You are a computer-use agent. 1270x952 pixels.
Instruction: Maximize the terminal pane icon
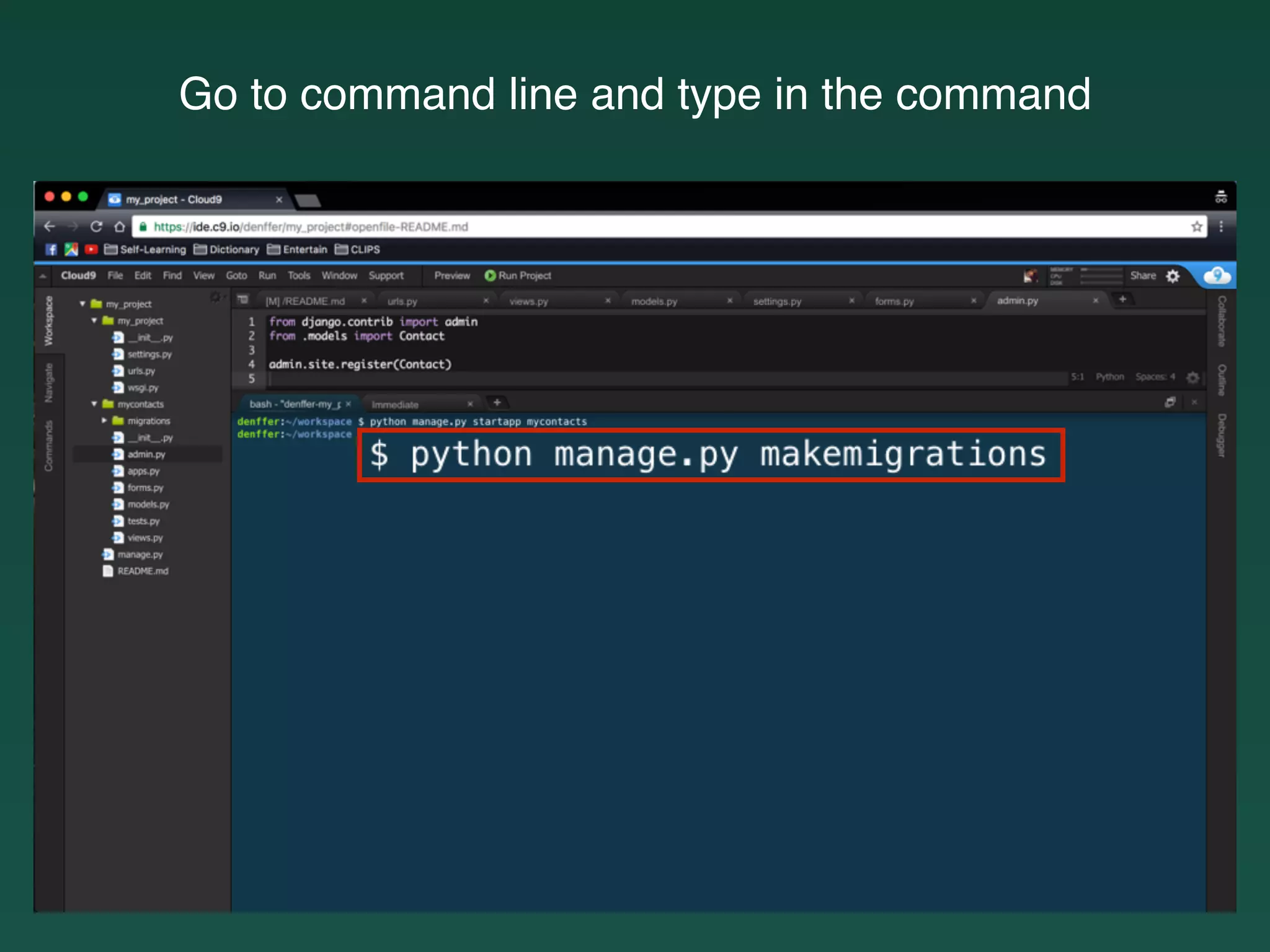(1170, 402)
